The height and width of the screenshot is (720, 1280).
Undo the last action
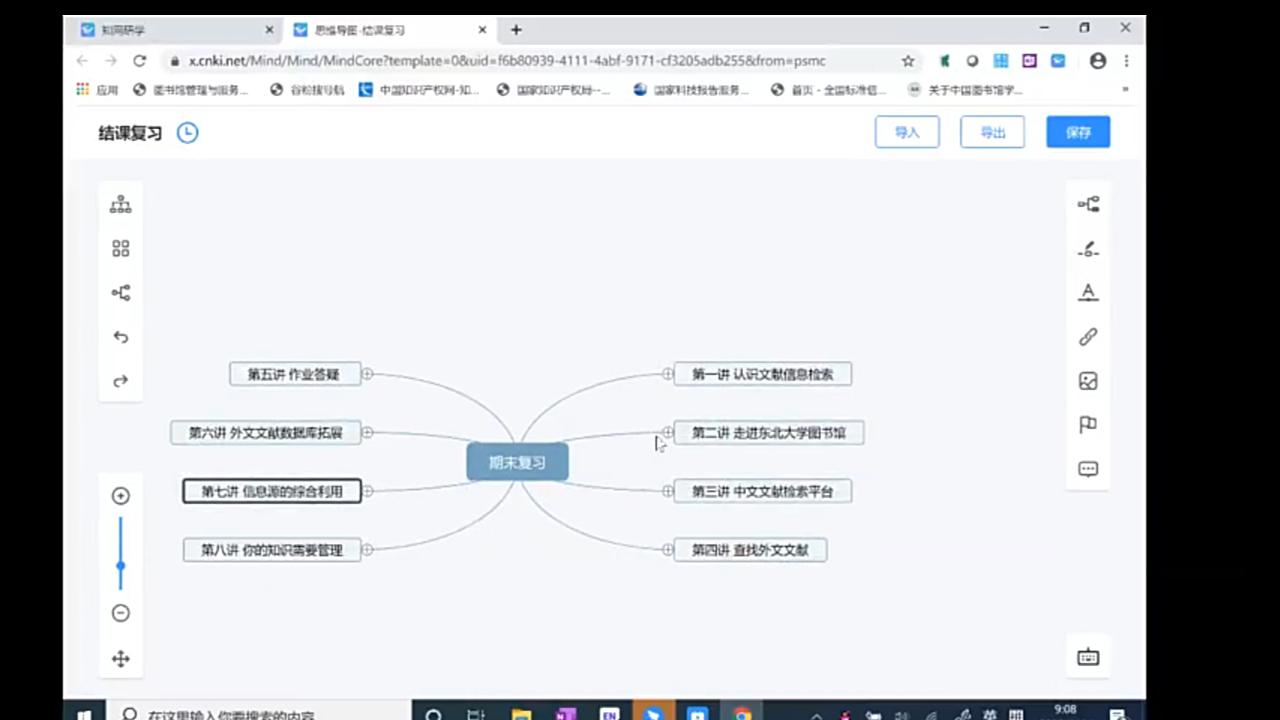120,337
